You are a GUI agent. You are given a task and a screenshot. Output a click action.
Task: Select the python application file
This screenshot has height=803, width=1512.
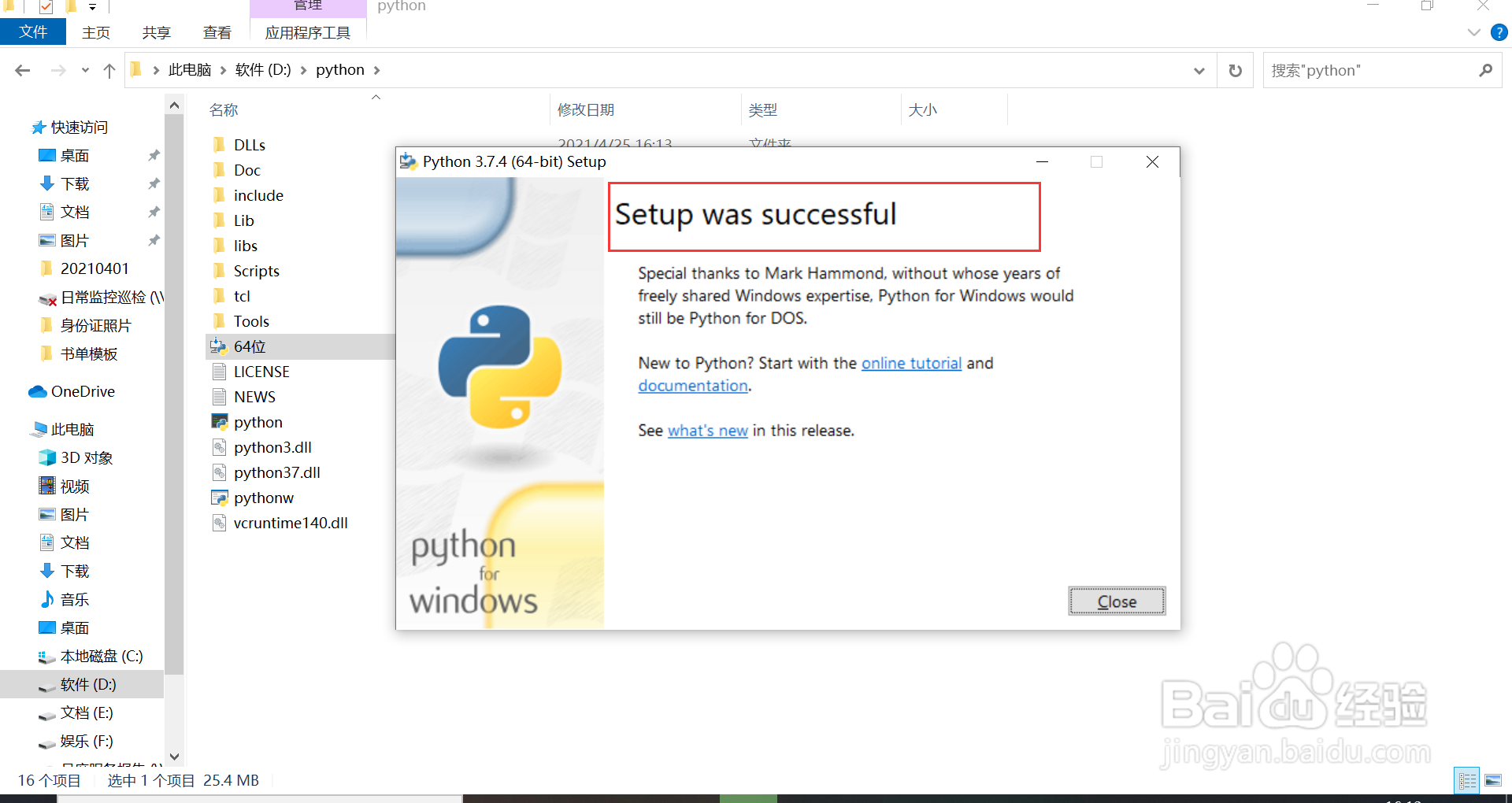click(x=257, y=422)
